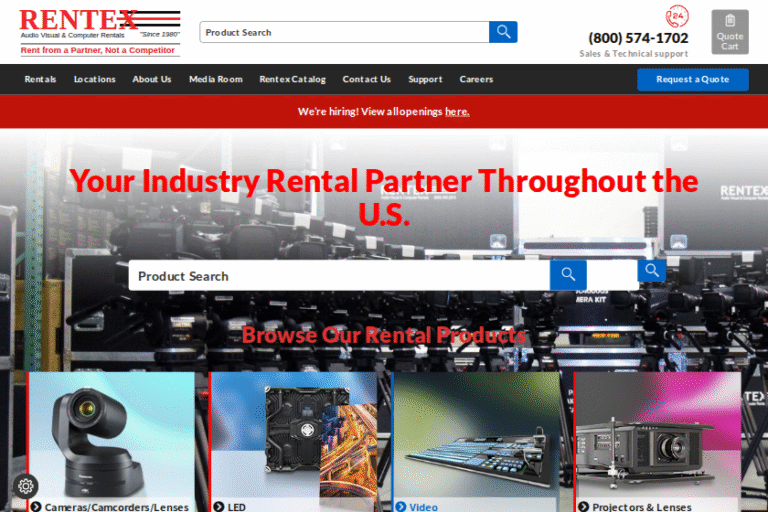Open the Rentals menu
The width and height of the screenshot is (768, 512).
(40, 79)
